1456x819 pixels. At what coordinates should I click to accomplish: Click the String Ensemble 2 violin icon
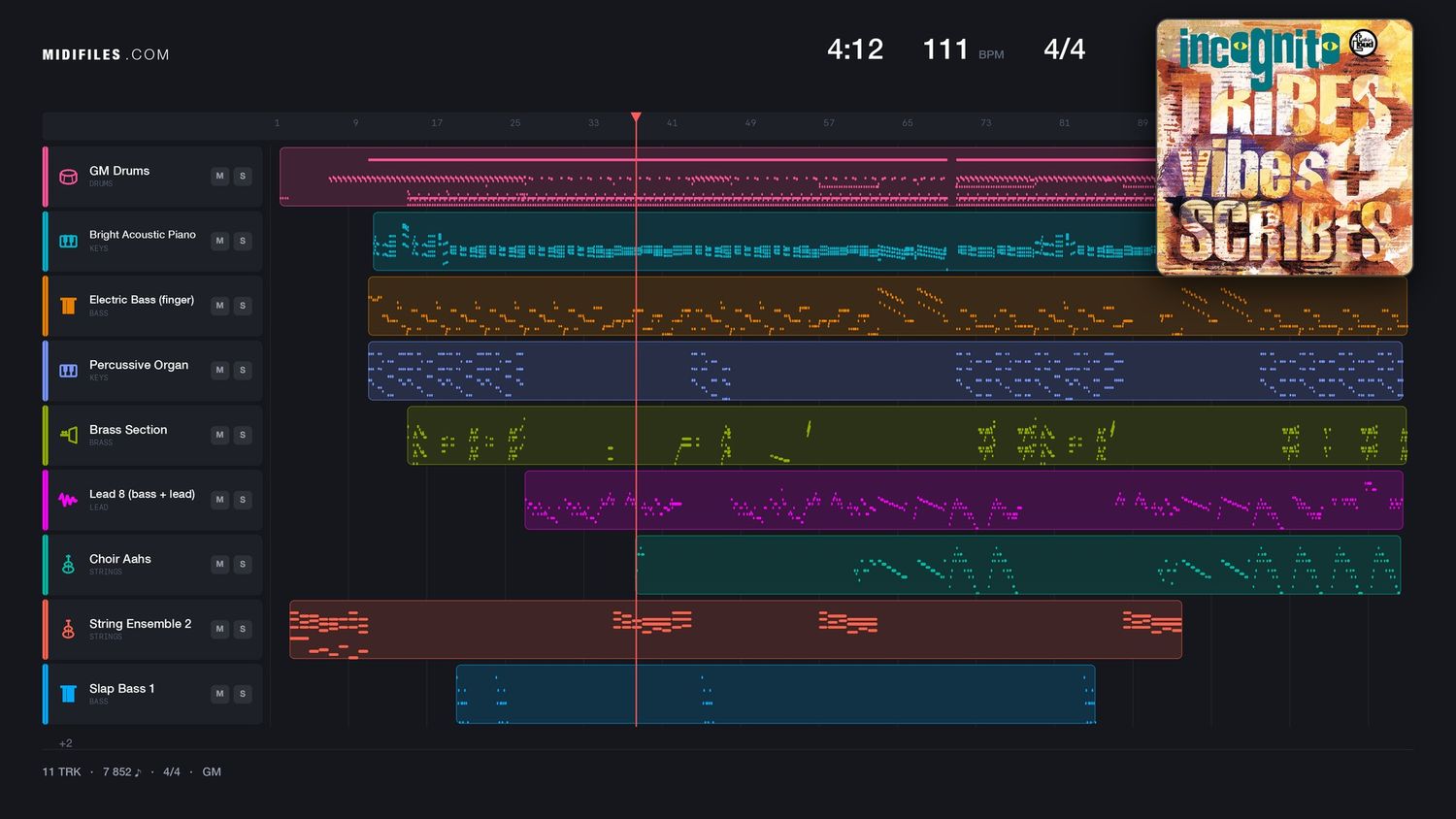coord(68,629)
